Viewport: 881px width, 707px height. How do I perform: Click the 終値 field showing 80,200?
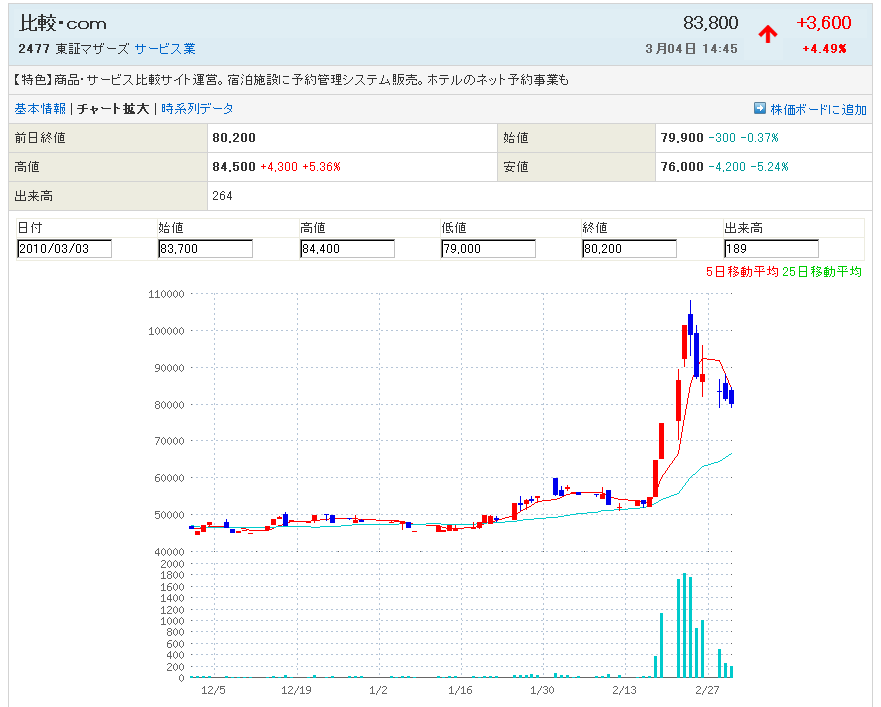tap(629, 249)
